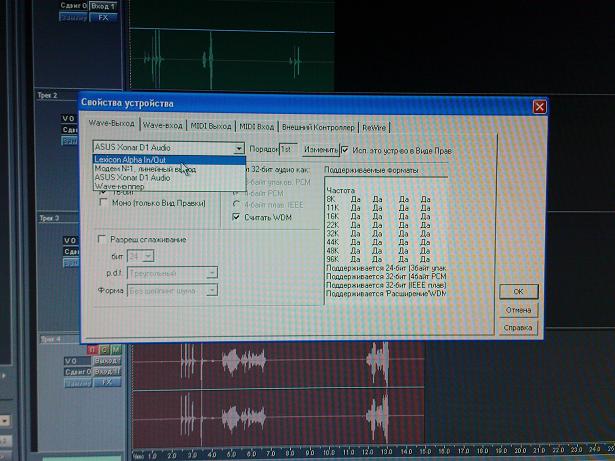Click the FX button on the top track
The image size is (615, 461).
[106, 17]
